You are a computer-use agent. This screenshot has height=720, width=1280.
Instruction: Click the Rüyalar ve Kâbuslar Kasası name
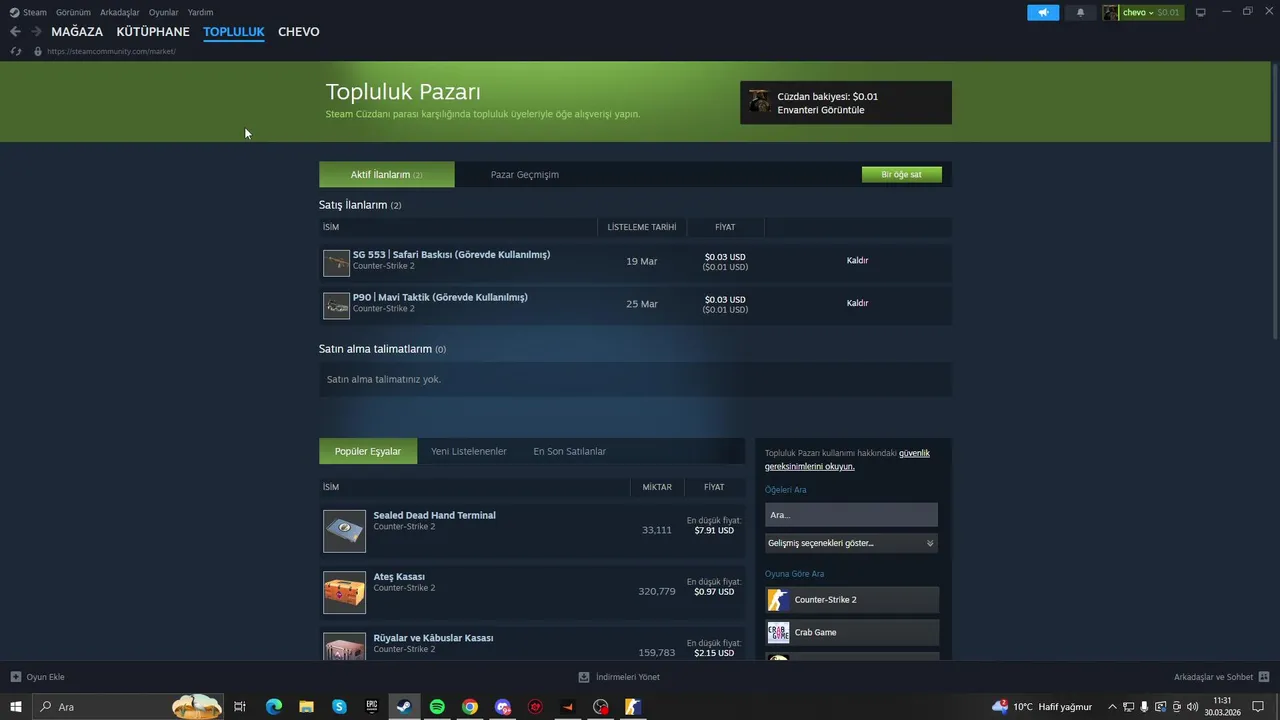(x=433, y=638)
